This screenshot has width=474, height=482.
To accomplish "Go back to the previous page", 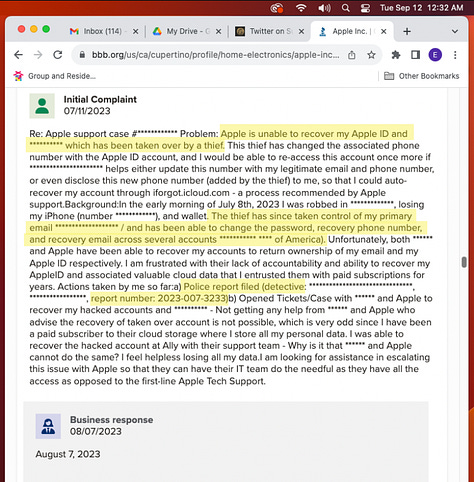I will click(18, 55).
